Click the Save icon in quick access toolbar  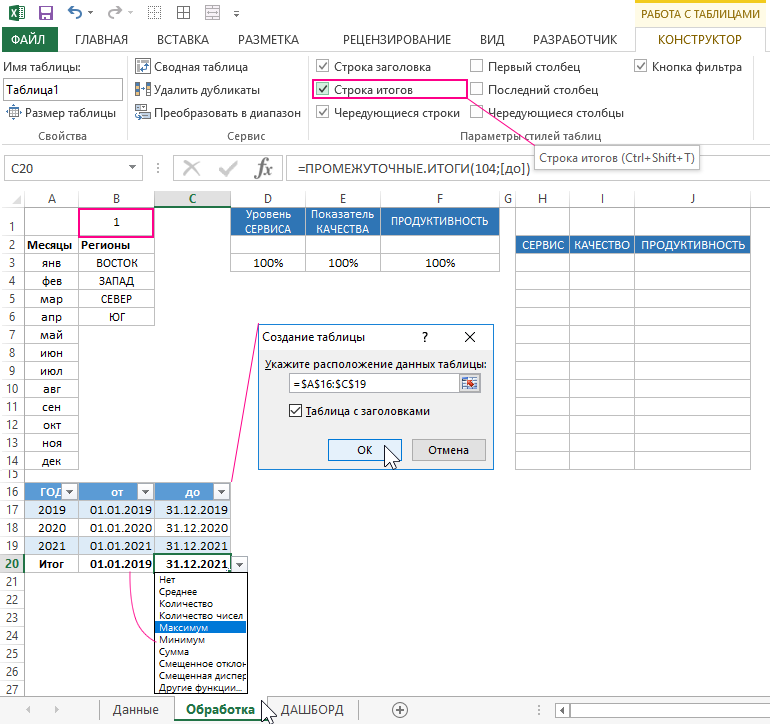pos(45,14)
